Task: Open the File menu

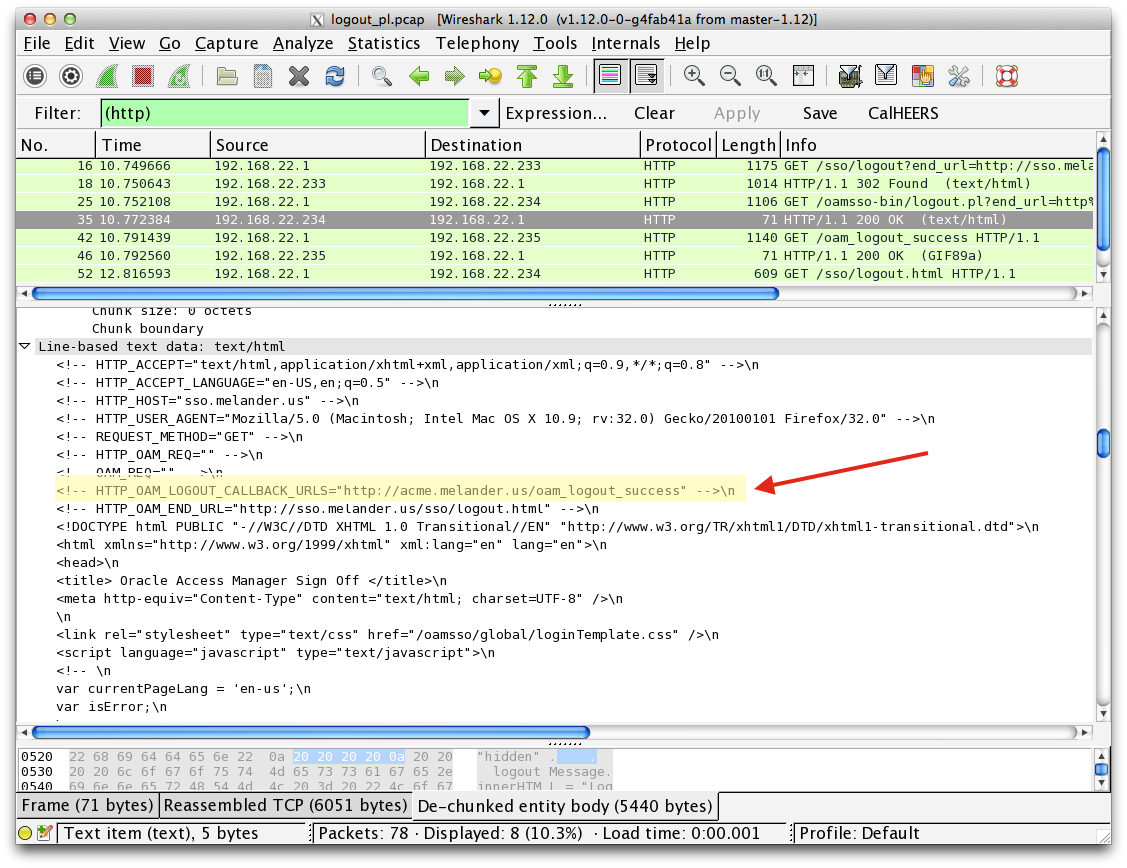Action: [37, 43]
